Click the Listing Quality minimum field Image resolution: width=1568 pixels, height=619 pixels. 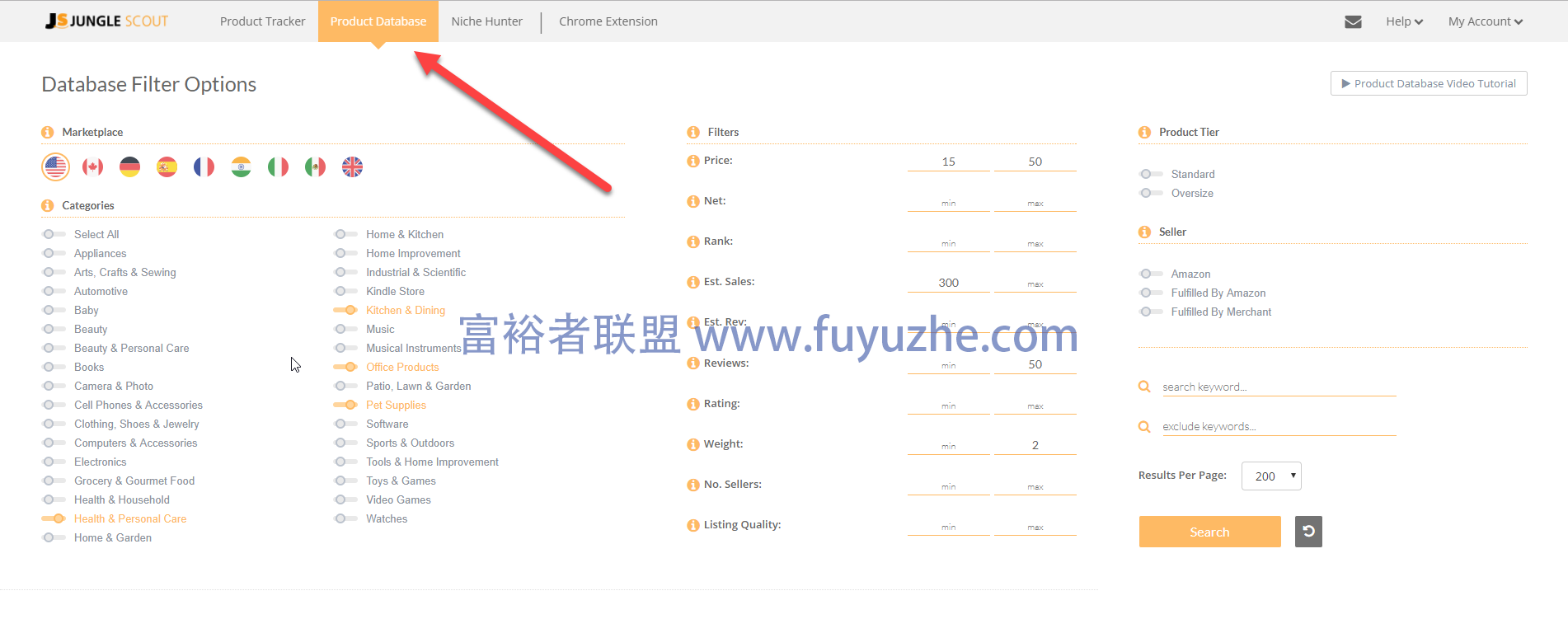pyautogui.click(x=949, y=526)
